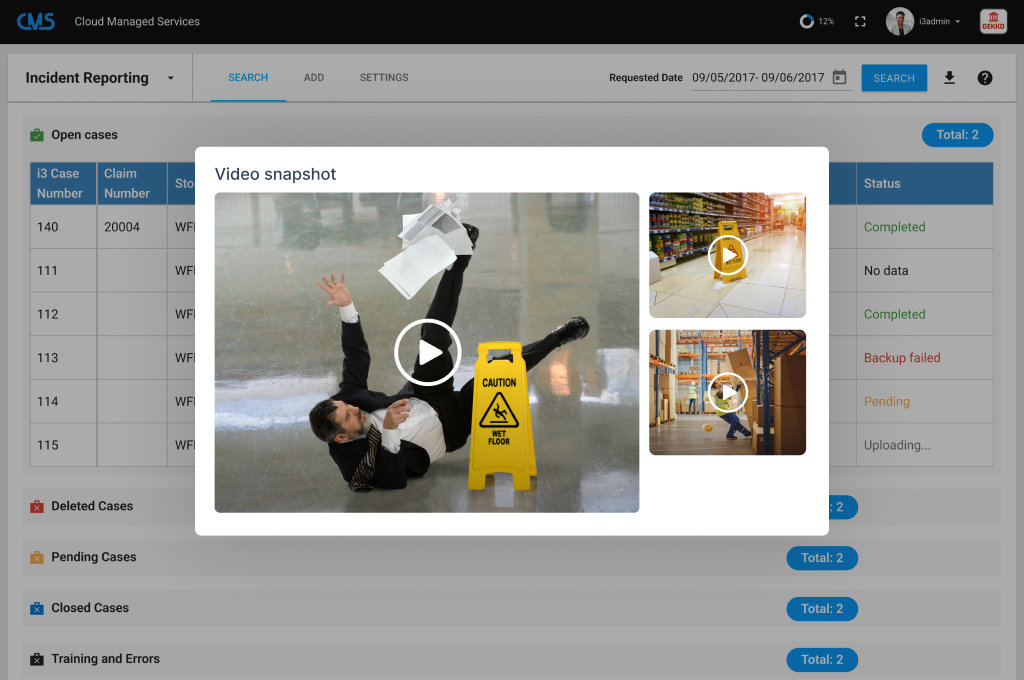Click the Total: 2 badge for Pending Cases

coord(822,557)
